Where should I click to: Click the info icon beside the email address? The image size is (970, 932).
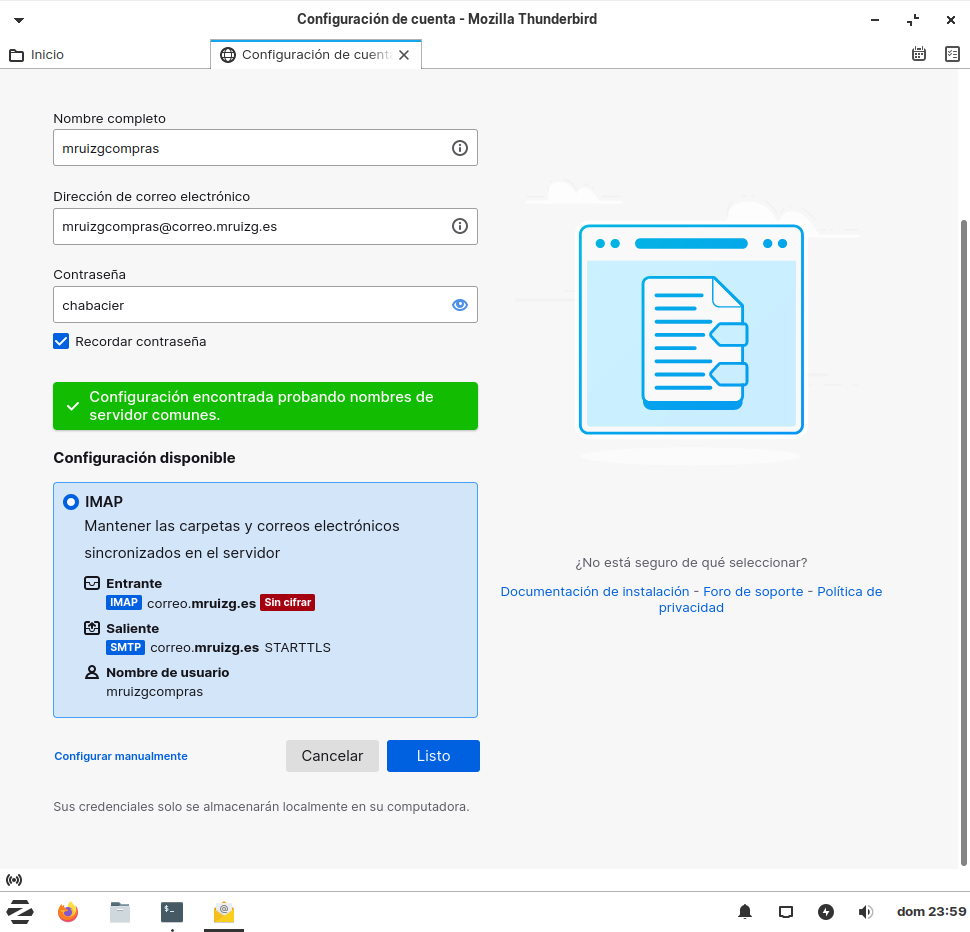tap(460, 226)
